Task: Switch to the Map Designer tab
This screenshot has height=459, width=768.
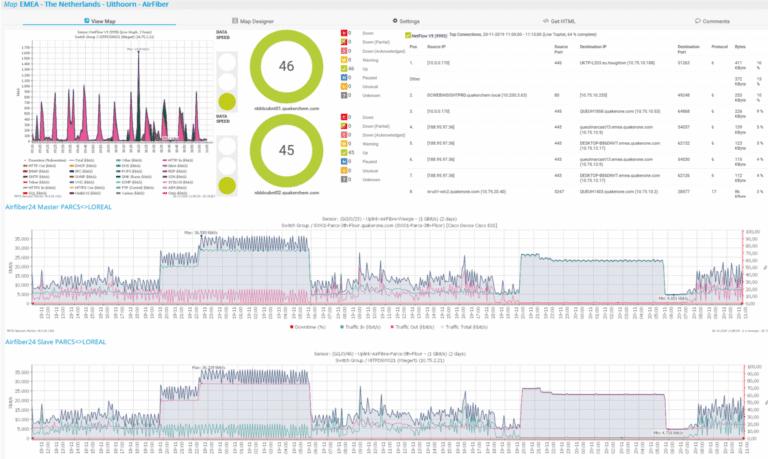Action: click(253, 21)
